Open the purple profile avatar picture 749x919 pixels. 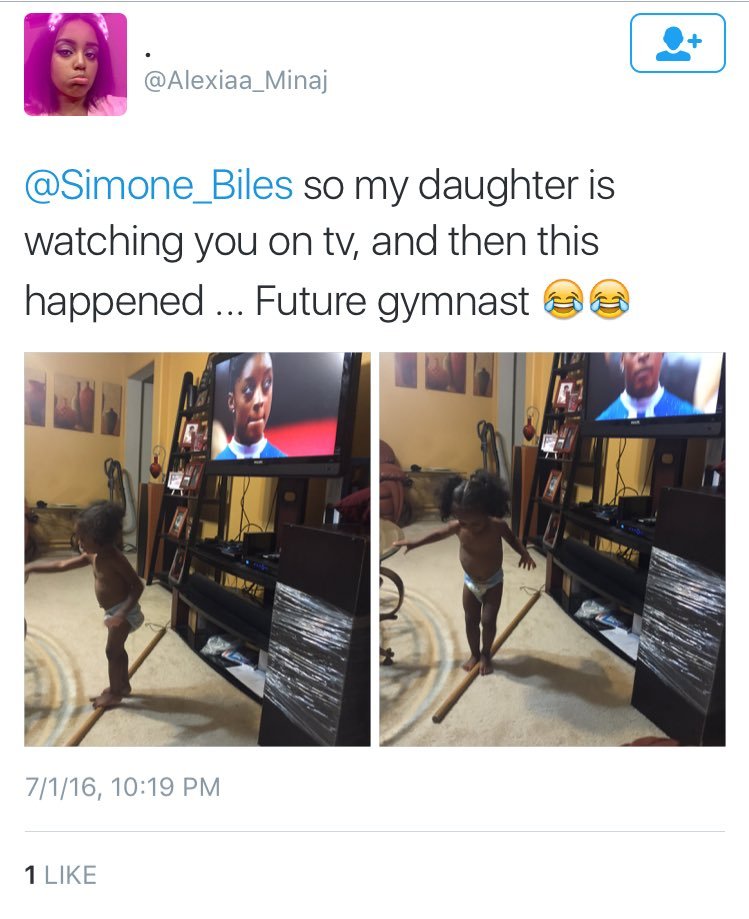point(75,64)
